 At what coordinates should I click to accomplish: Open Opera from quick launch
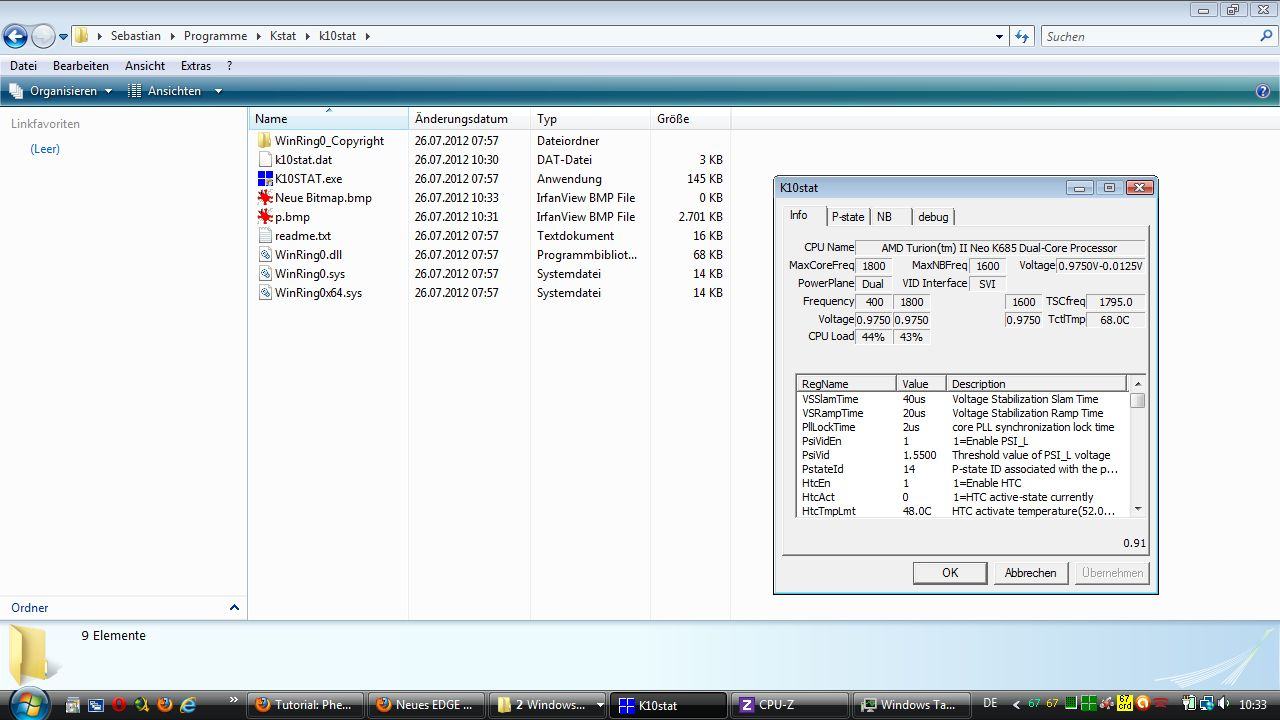click(x=119, y=705)
